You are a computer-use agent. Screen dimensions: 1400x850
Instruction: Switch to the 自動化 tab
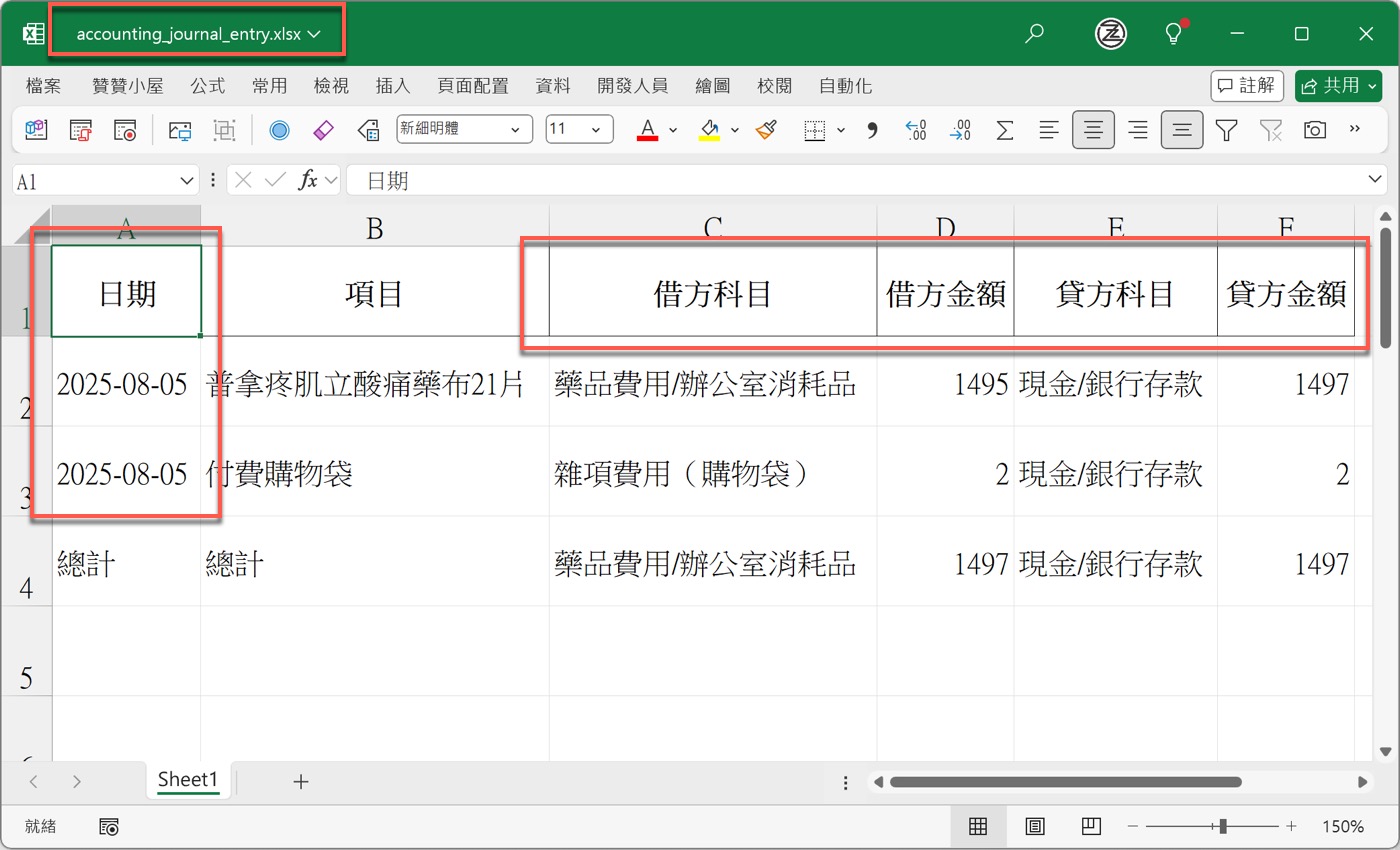(845, 86)
